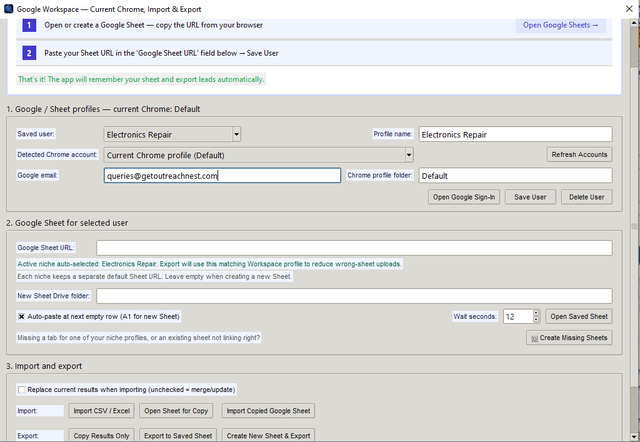Edit the Profile name field
Image resolution: width=640 pixels, height=442 pixels.
click(515, 134)
